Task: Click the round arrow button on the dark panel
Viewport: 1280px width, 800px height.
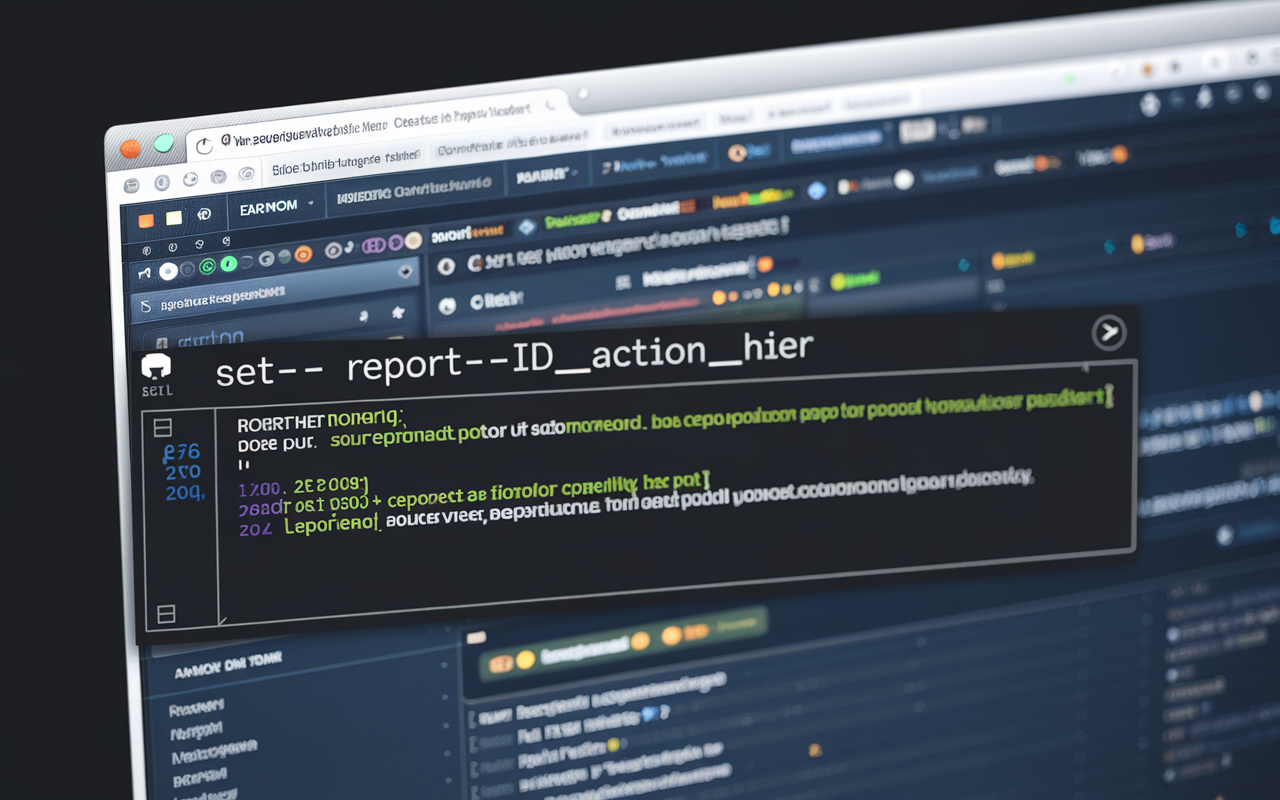Action: (1109, 333)
